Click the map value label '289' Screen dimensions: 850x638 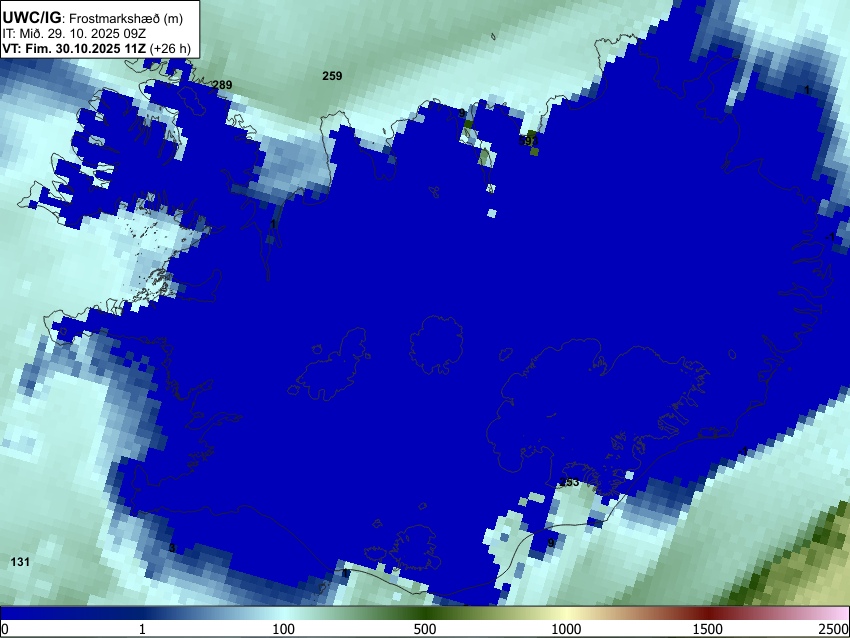pyautogui.click(x=222, y=85)
